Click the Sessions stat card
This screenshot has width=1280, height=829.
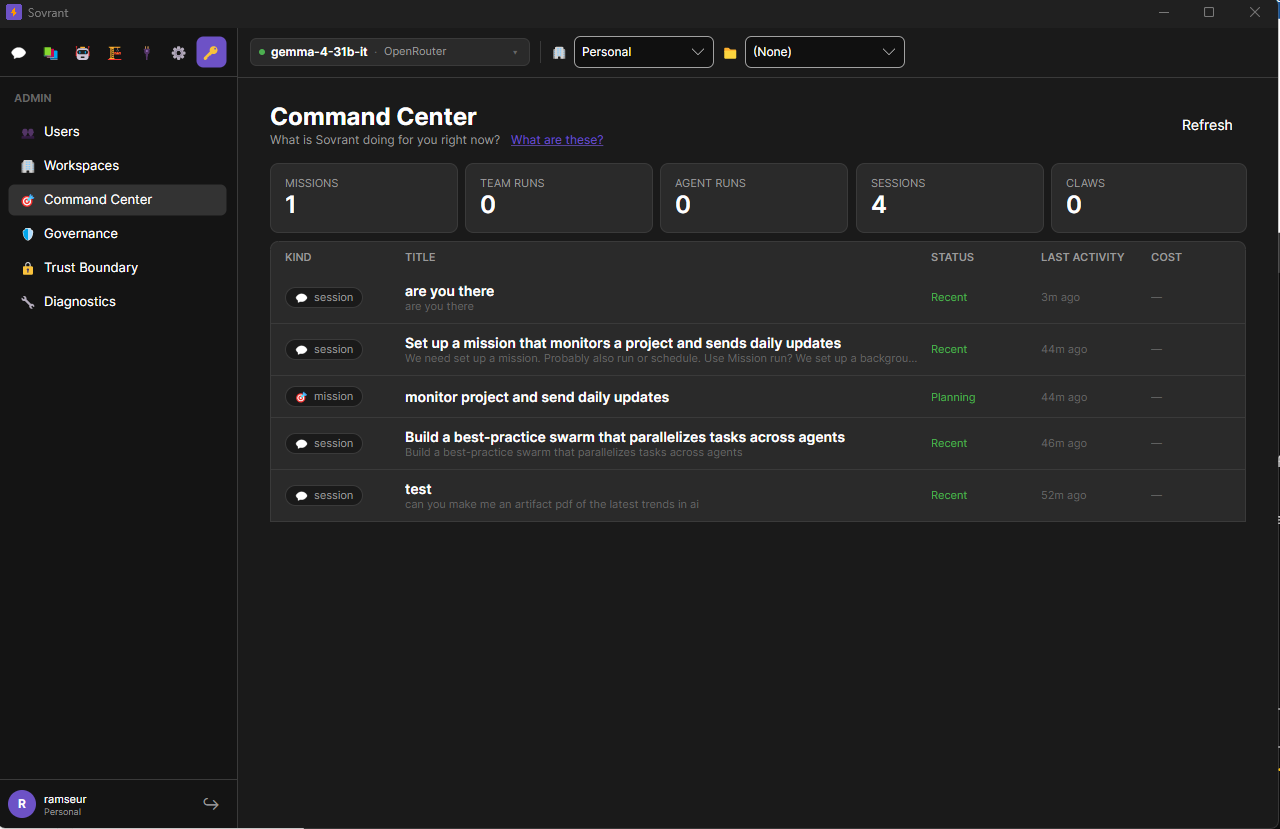[x=950, y=198]
